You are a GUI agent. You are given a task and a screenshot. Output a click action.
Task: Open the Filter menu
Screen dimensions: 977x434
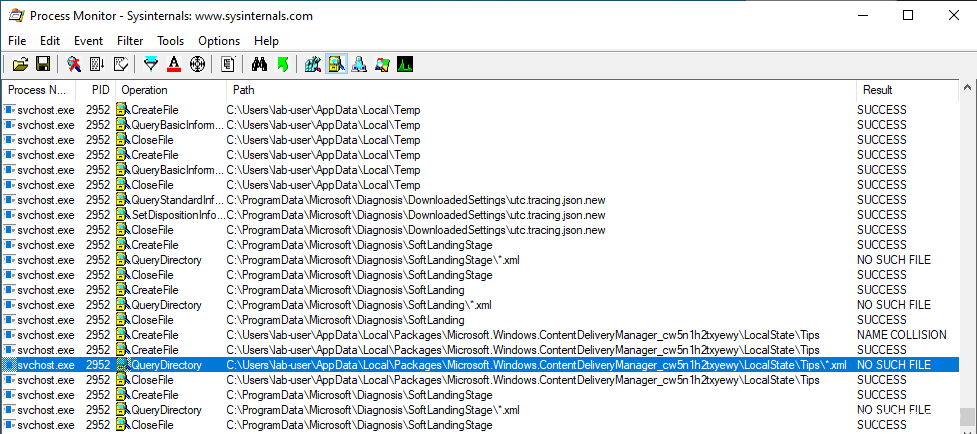point(130,41)
